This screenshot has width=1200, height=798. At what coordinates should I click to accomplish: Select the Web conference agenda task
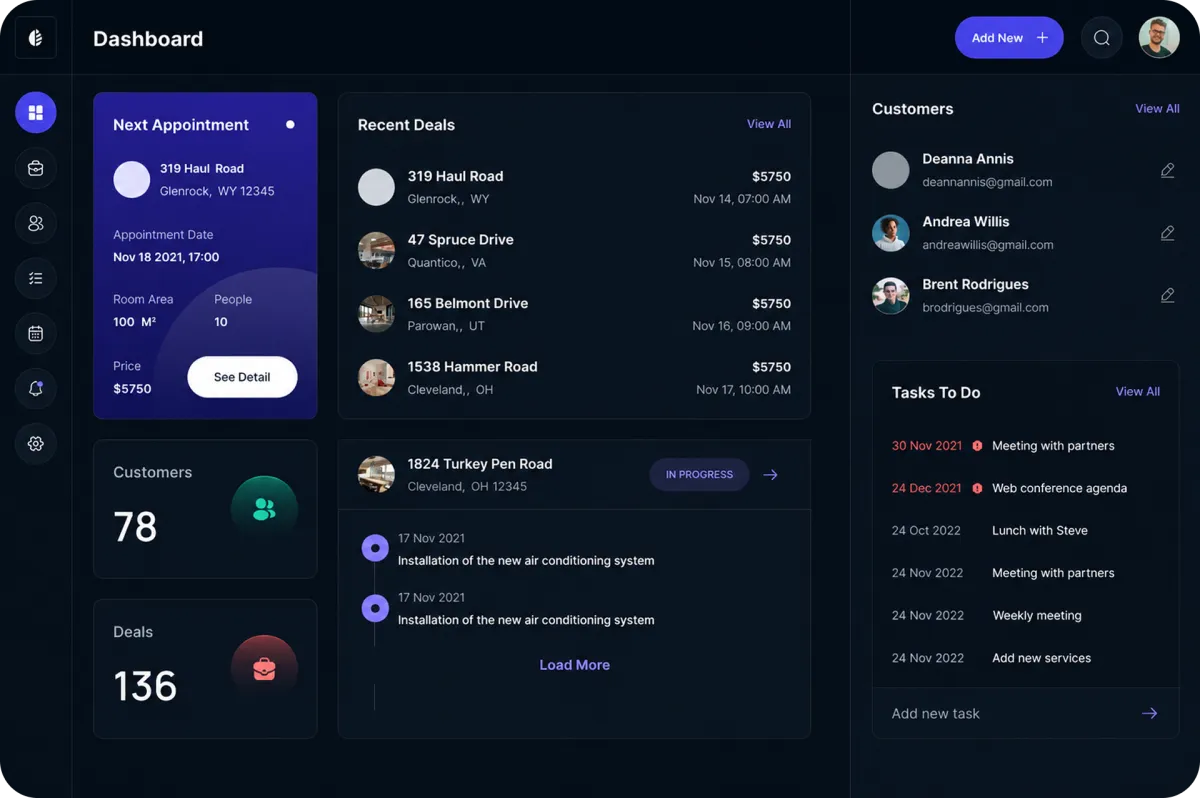(x=1059, y=488)
